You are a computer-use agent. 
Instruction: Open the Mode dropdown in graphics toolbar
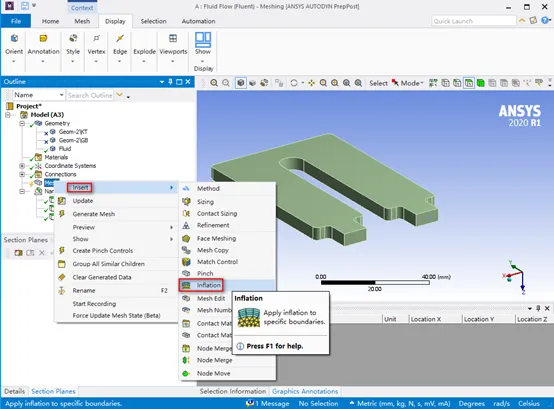pyautogui.click(x=412, y=83)
